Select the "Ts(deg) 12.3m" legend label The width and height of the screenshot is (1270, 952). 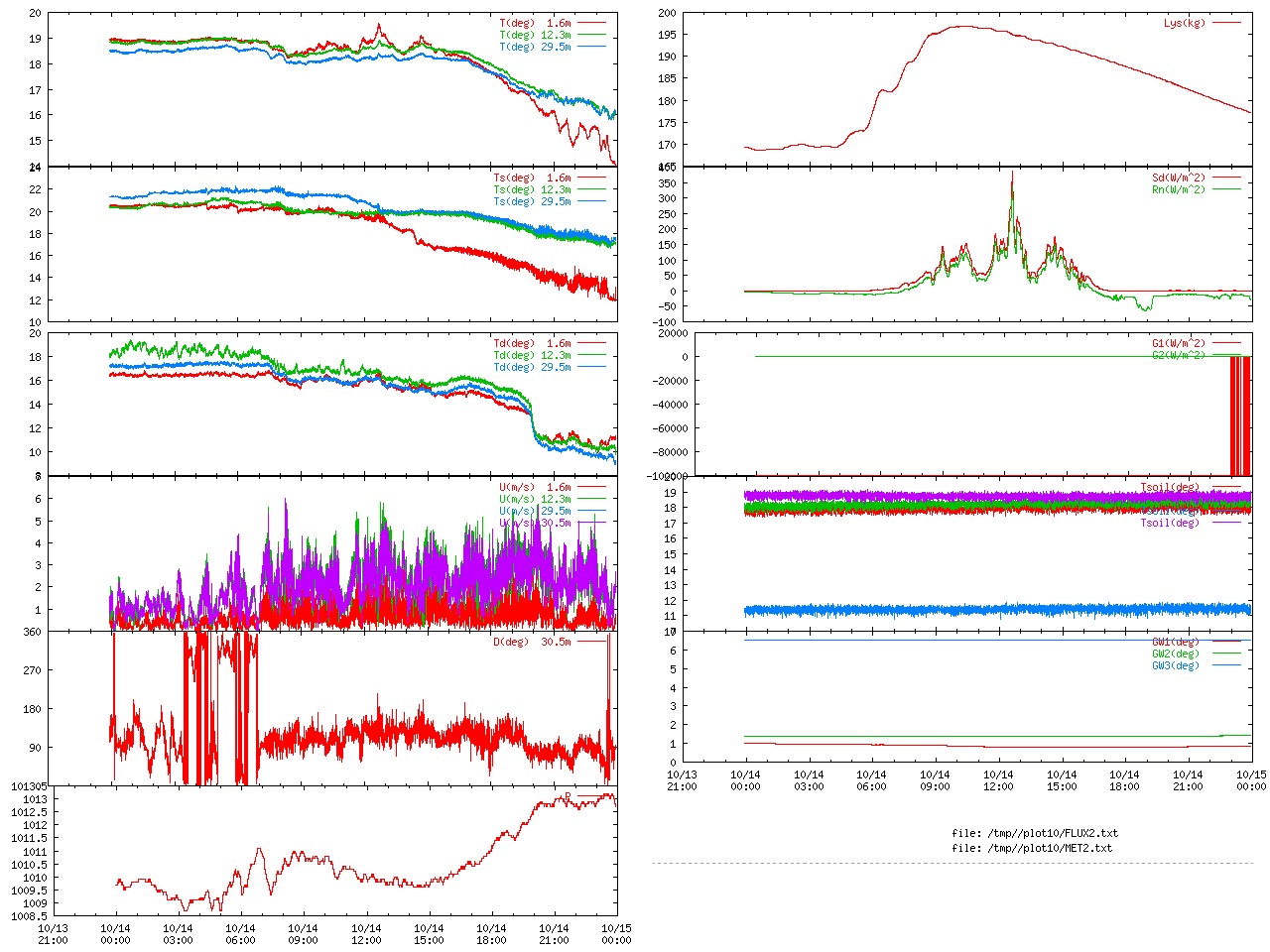point(532,189)
